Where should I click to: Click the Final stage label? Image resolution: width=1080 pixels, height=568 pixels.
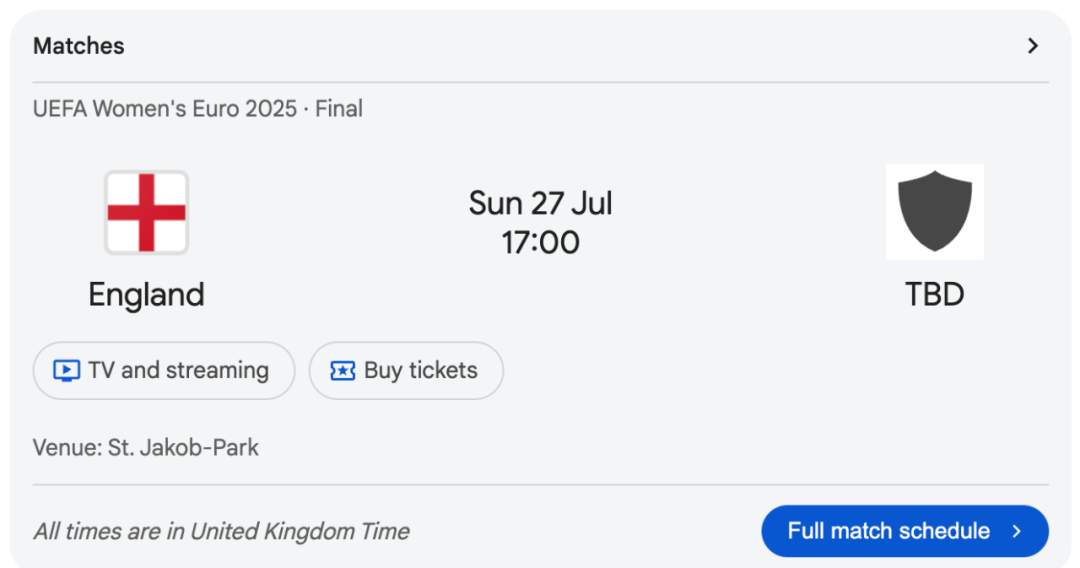click(339, 109)
